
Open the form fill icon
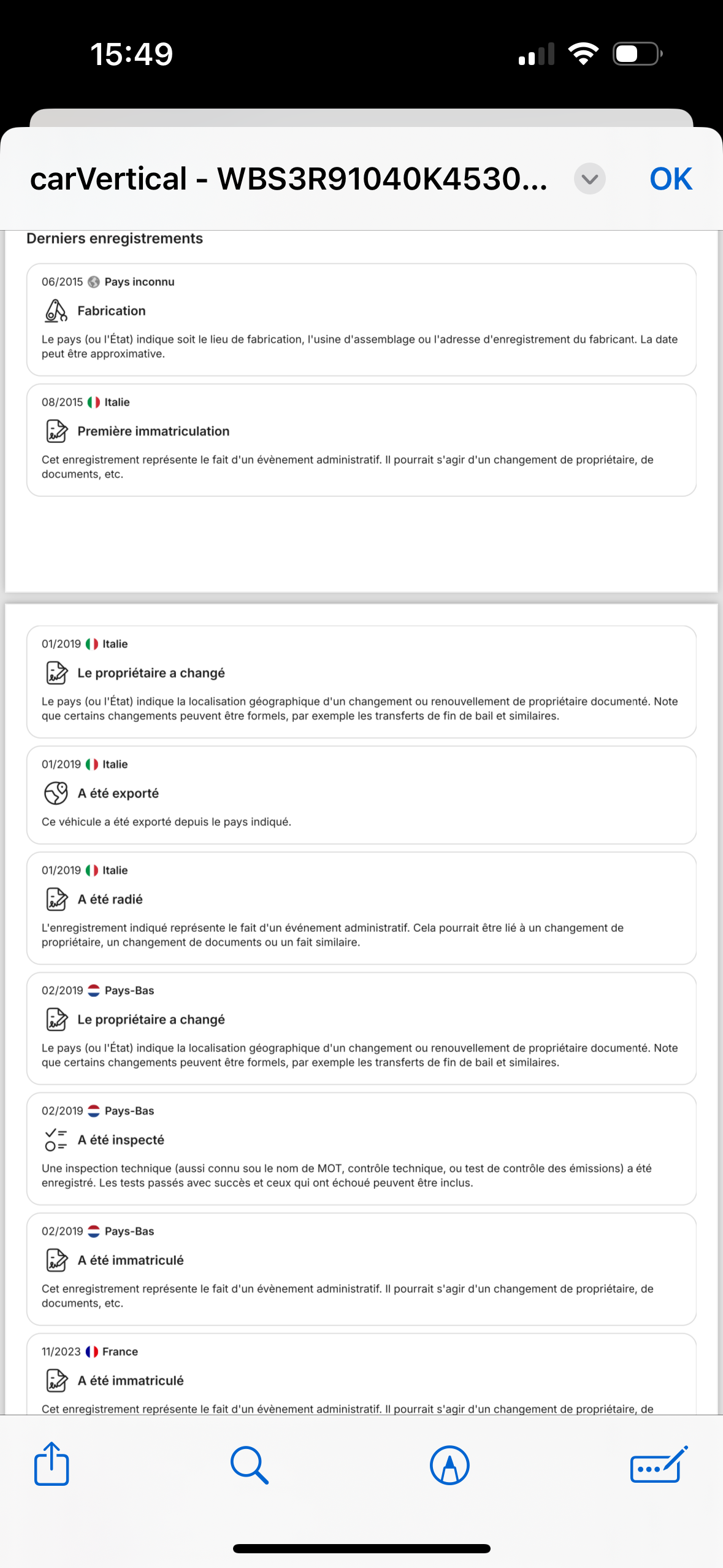coord(659,1464)
